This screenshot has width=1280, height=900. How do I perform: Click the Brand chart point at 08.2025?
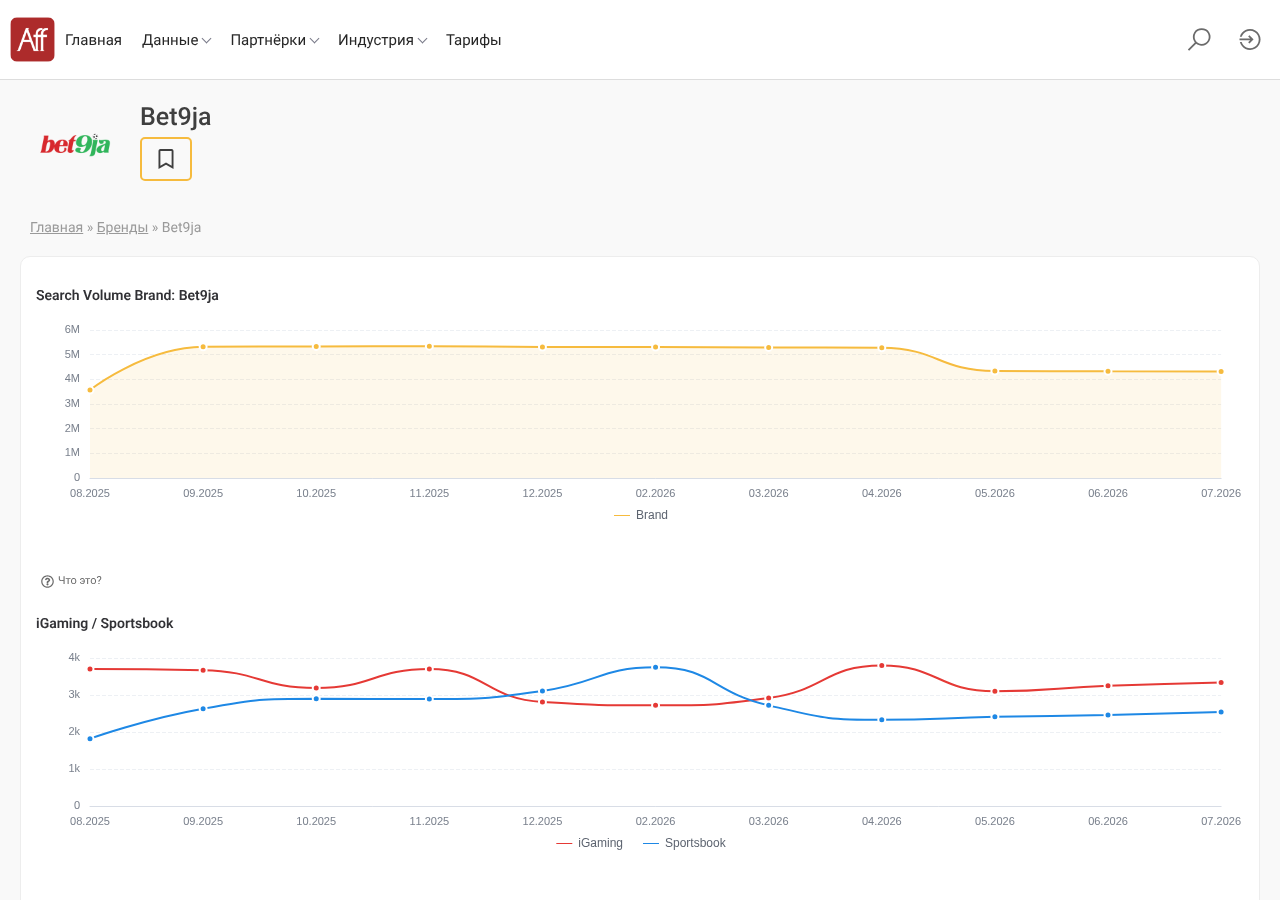[x=90, y=390]
